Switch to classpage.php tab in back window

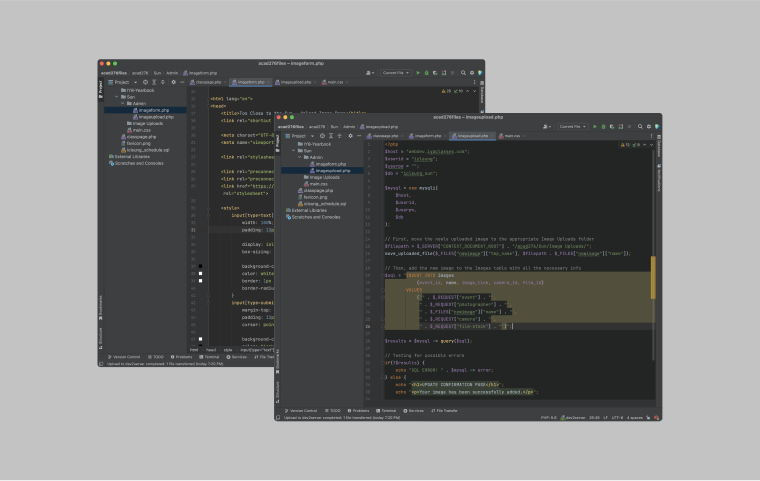pyautogui.click(x=207, y=81)
